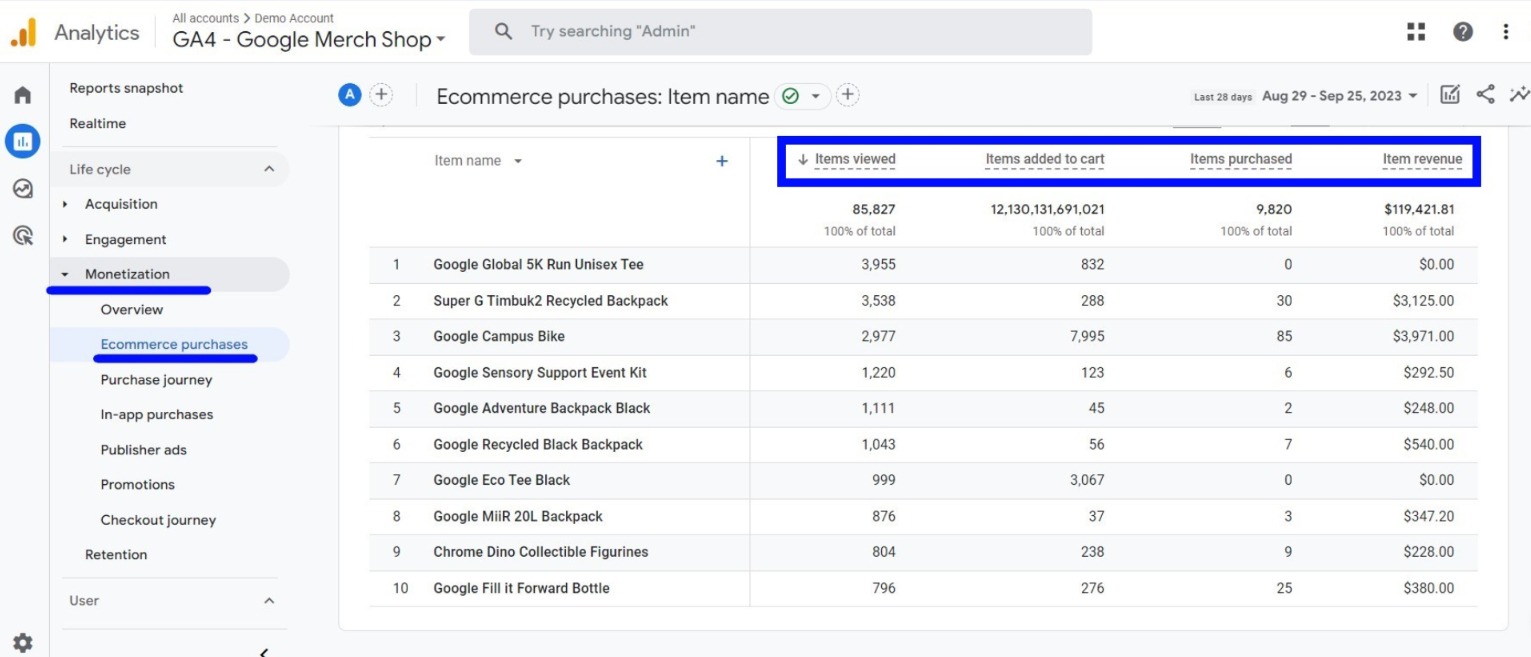
Task: Open the customize report icon
Action: (1450, 95)
